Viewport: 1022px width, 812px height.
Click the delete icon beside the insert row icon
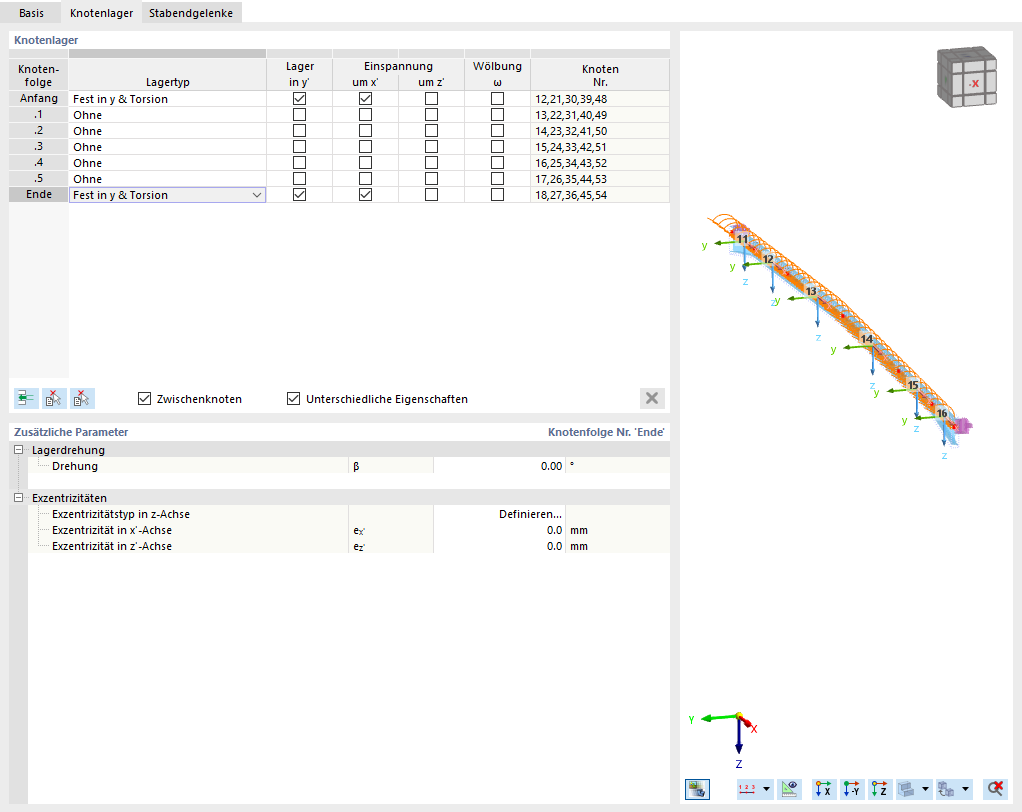pos(54,398)
